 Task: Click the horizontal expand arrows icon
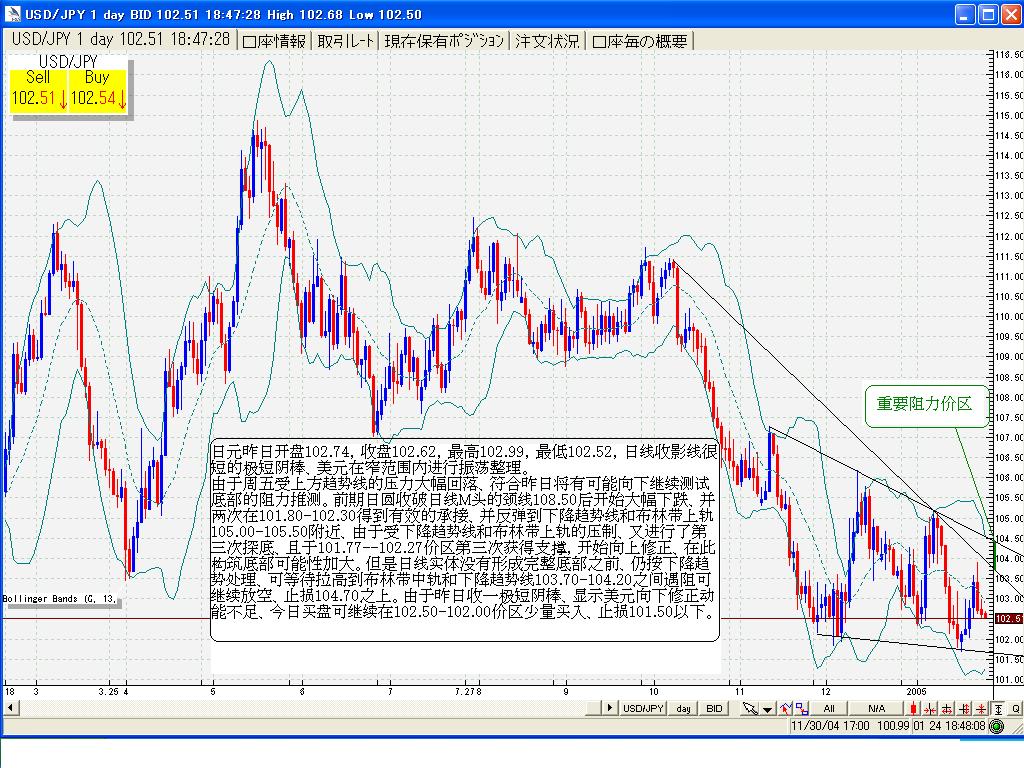pyautogui.click(x=947, y=708)
